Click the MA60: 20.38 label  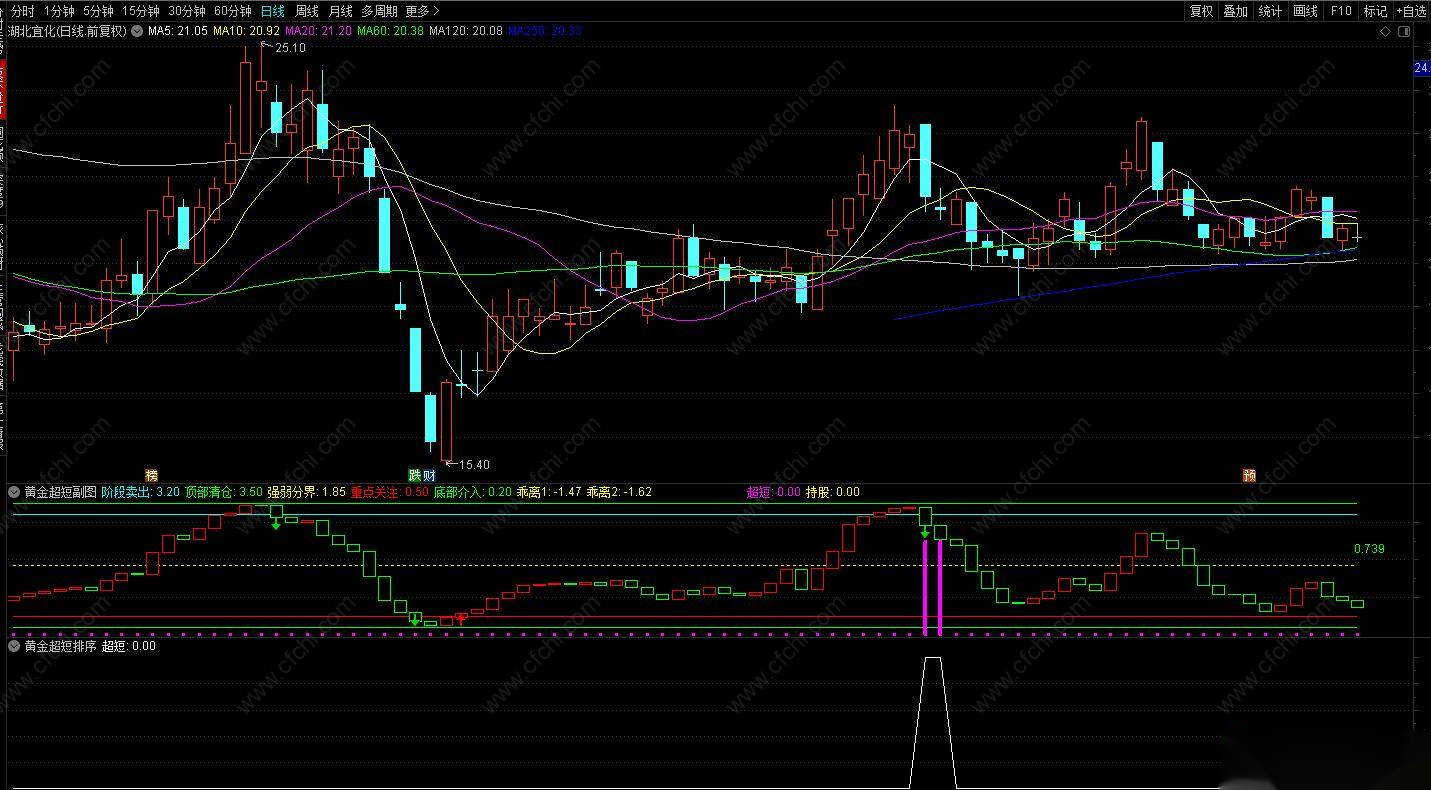click(390, 31)
